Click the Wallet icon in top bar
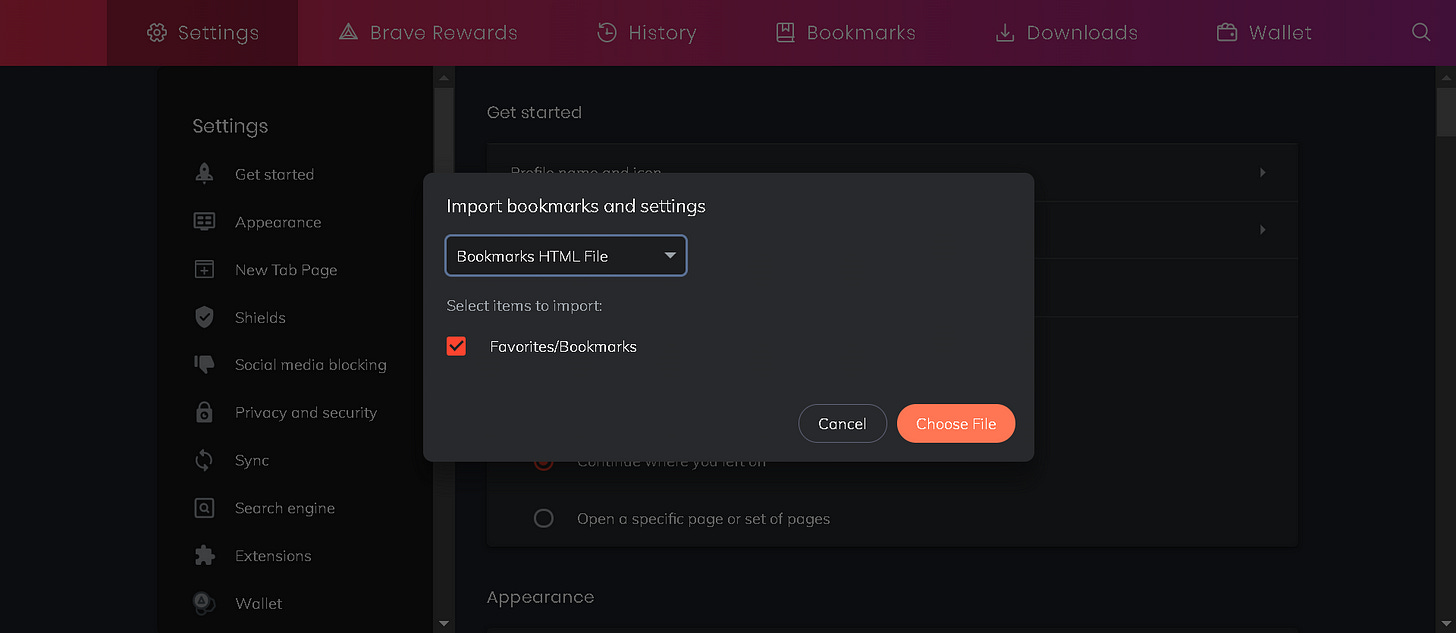The width and height of the screenshot is (1456, 633). point(1227,32)
